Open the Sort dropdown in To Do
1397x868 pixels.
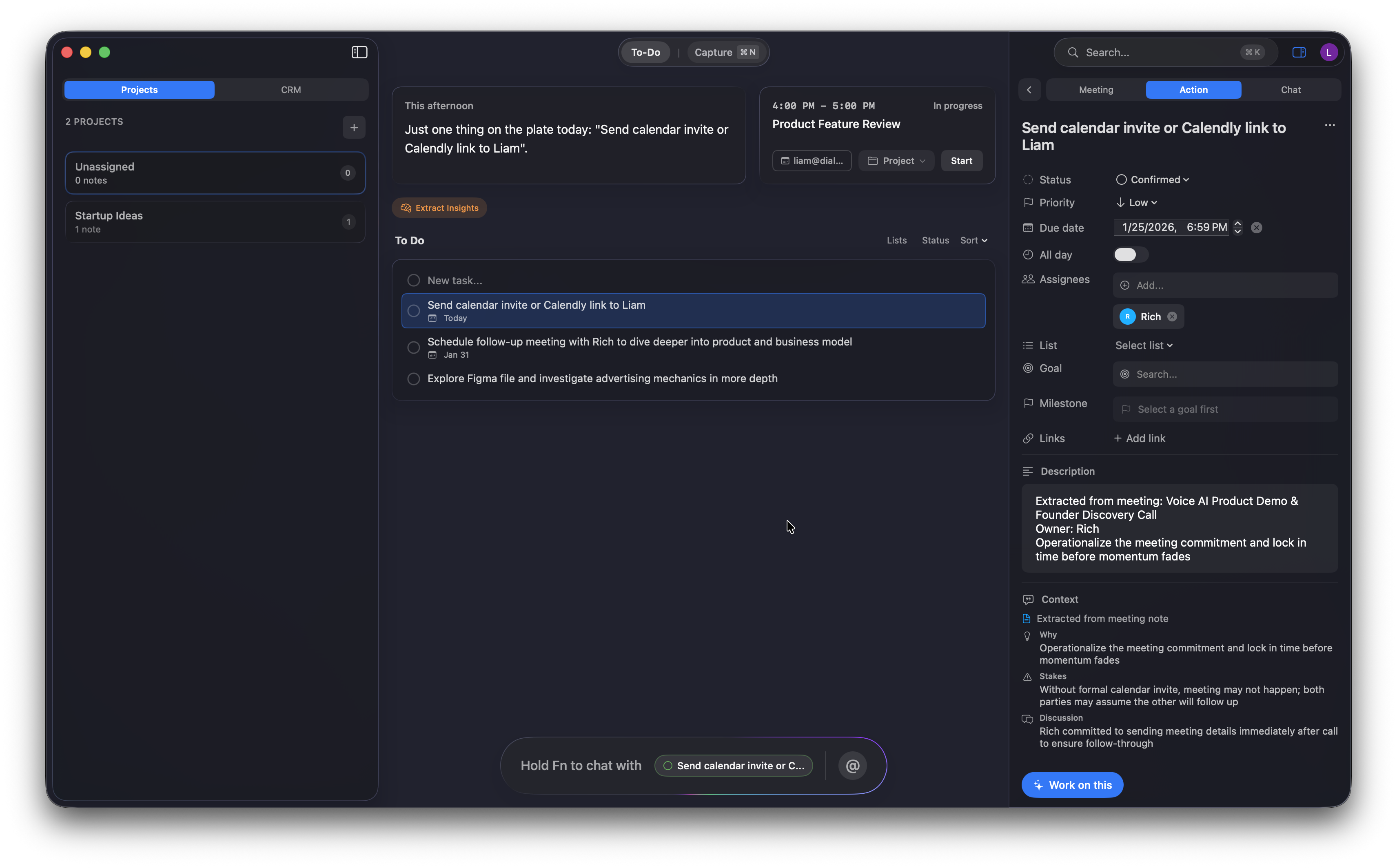tap(974, 241)
